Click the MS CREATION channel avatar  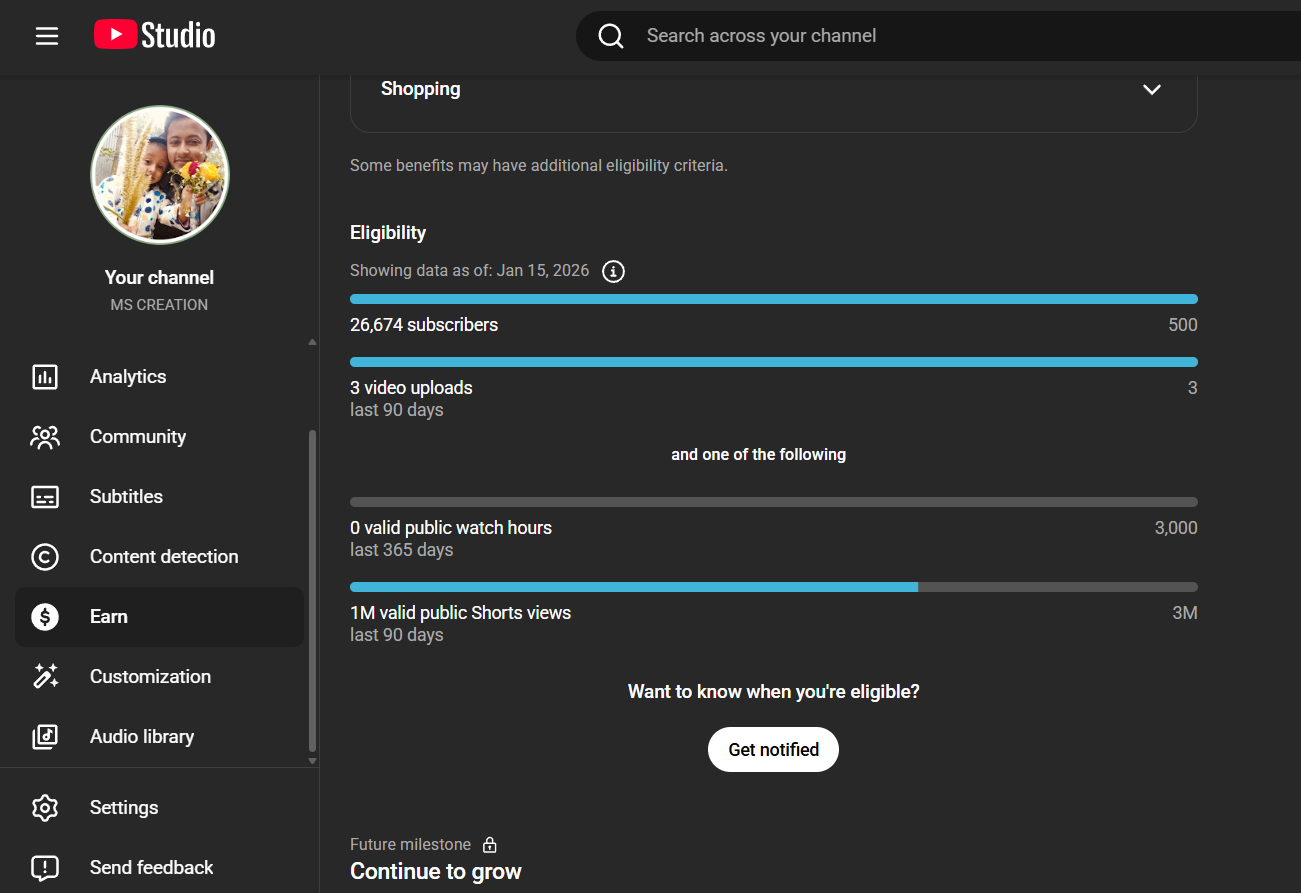160,175
